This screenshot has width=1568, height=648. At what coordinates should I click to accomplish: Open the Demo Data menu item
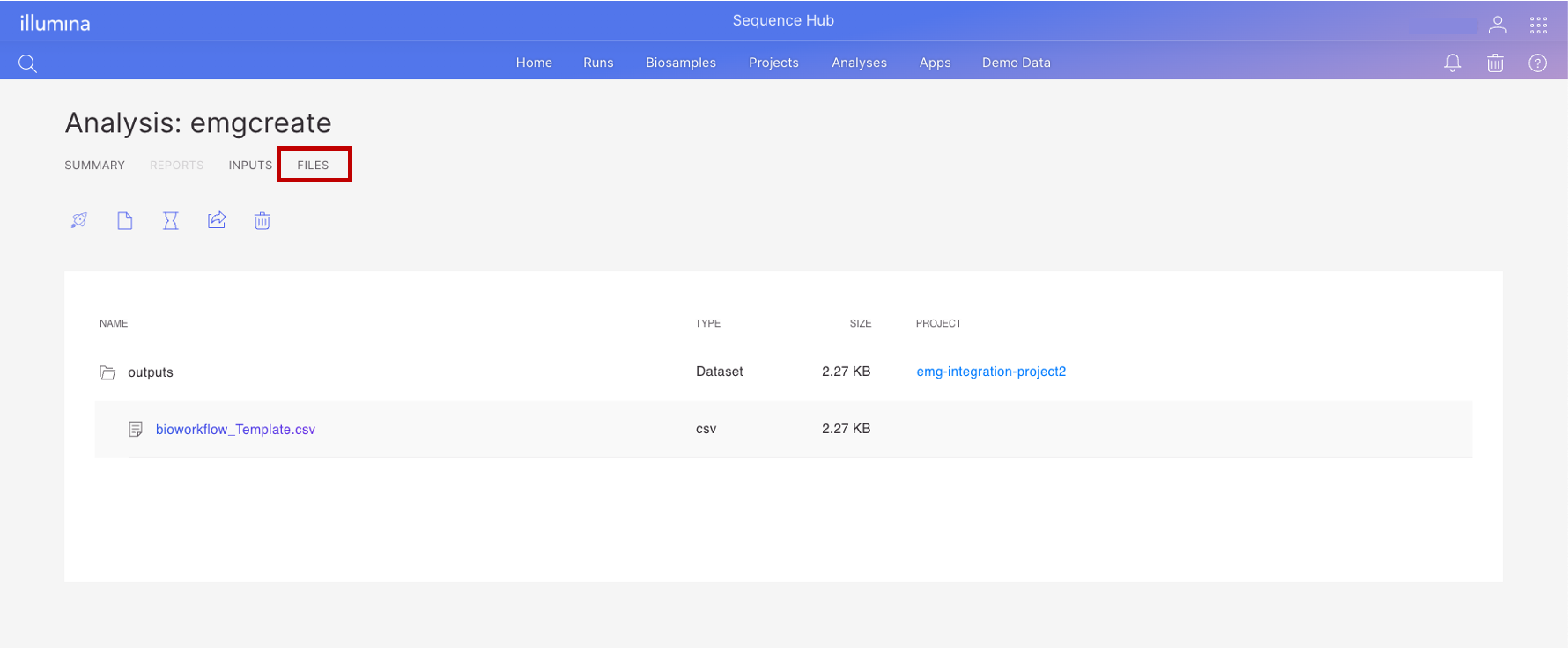pyautogui.click(x=1016, y=63)
